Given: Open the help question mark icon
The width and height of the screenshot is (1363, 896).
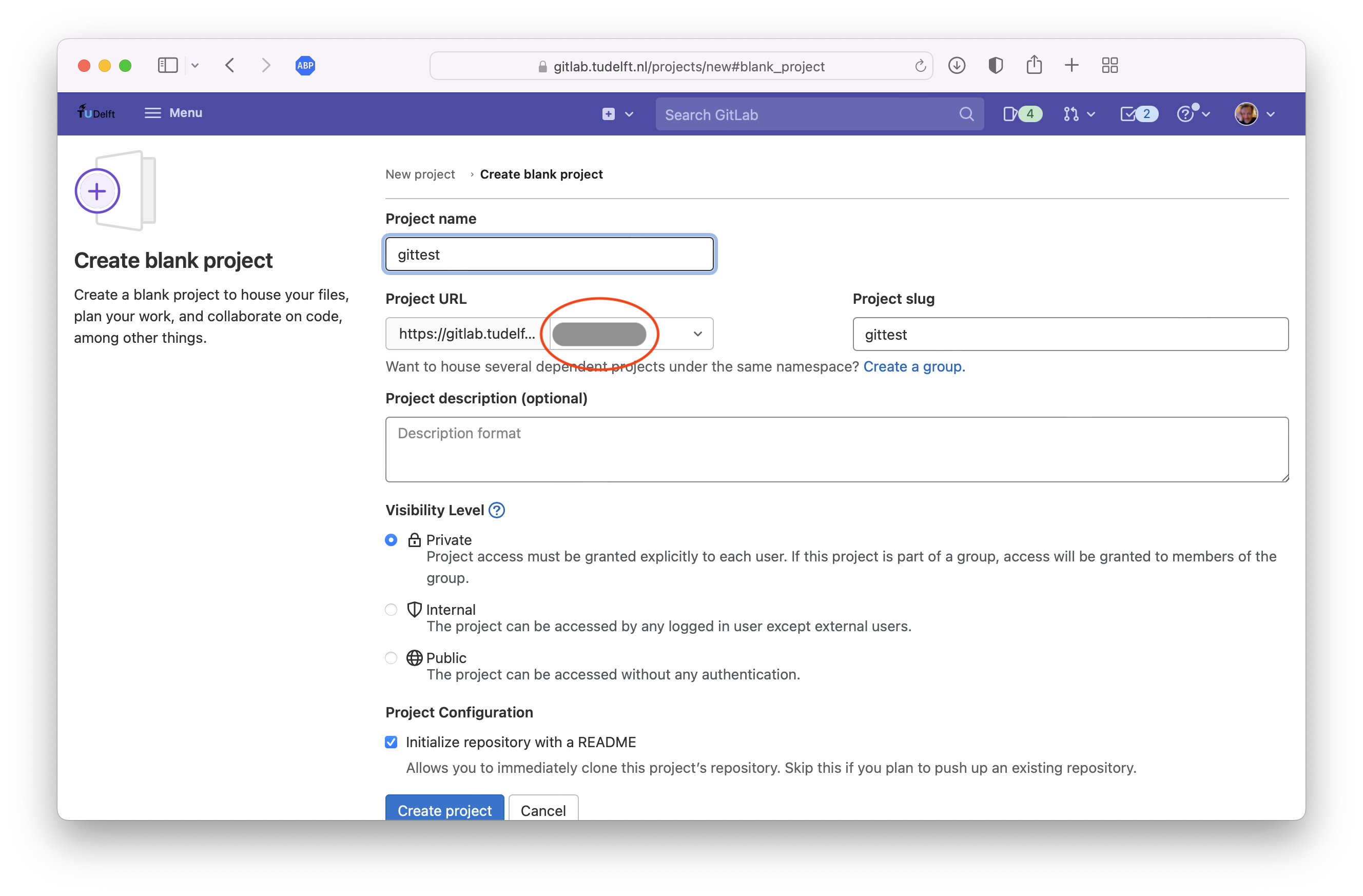Looking at the screenshot, I should click(x=1185, y=114).
